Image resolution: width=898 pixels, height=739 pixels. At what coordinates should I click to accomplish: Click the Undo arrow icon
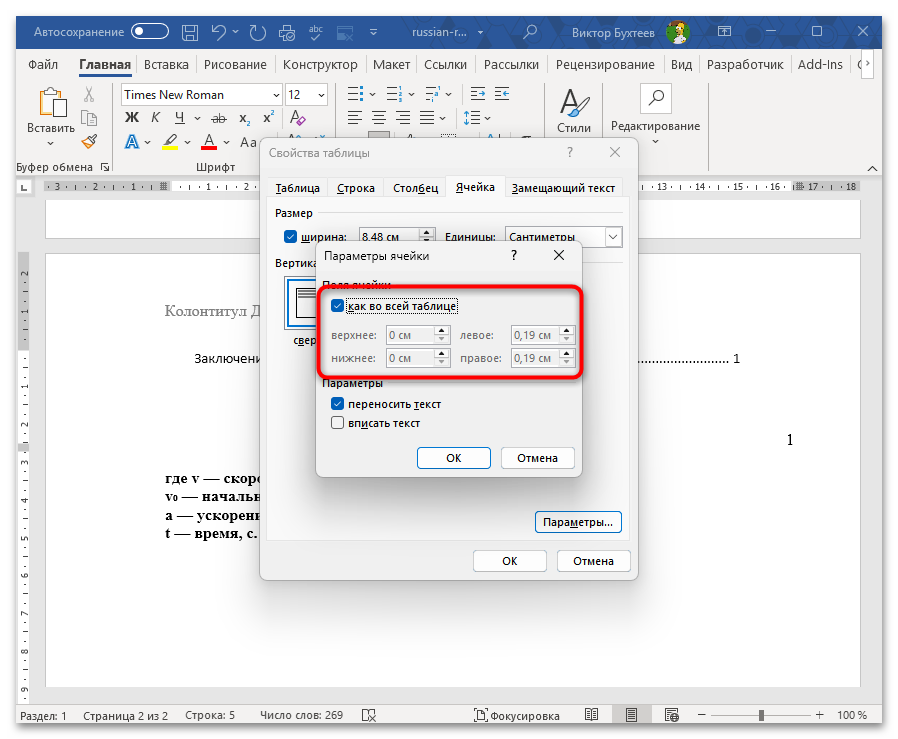point(218,33)
